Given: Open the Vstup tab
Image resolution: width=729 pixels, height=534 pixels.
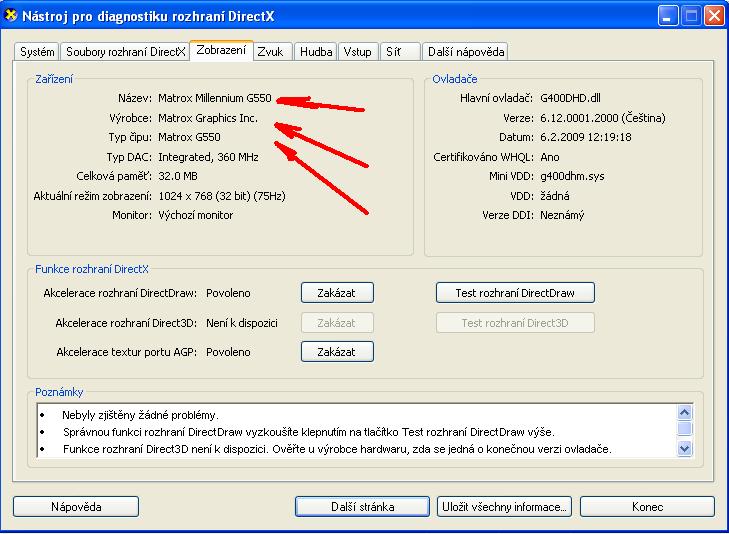Looking at the screenshot, I should pos(358,52).
